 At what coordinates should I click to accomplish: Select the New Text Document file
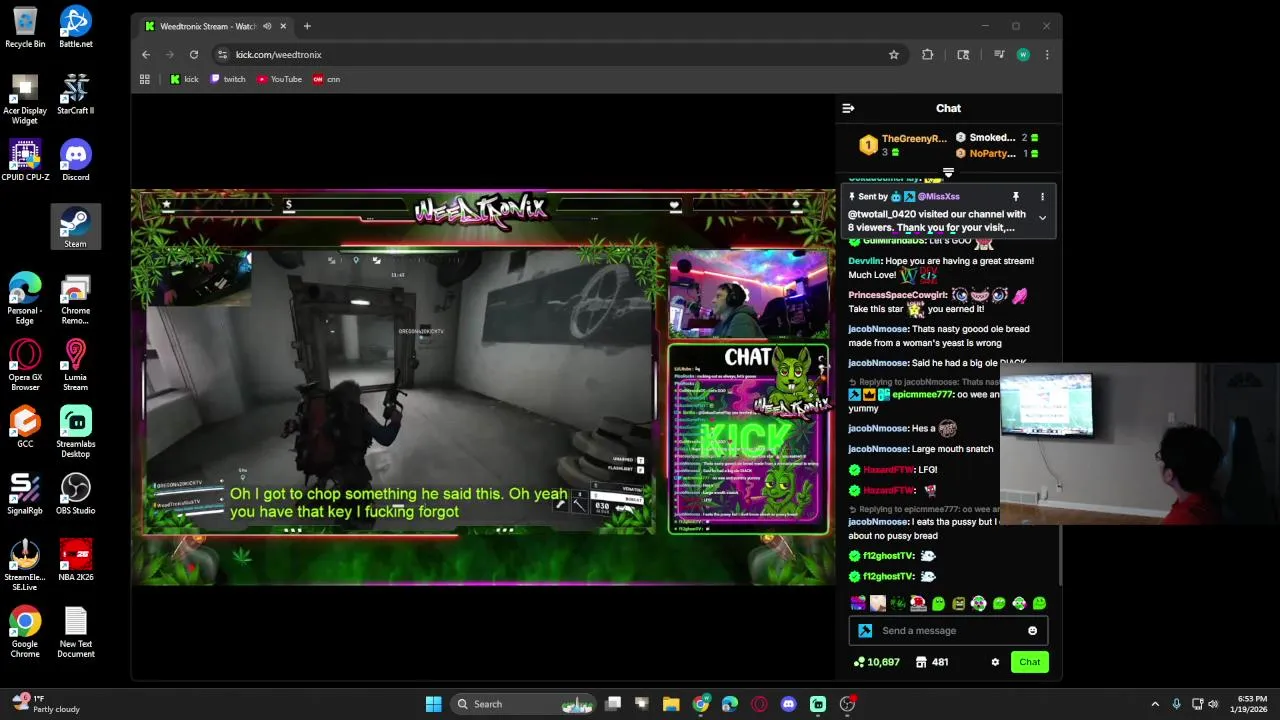[76, 632]
